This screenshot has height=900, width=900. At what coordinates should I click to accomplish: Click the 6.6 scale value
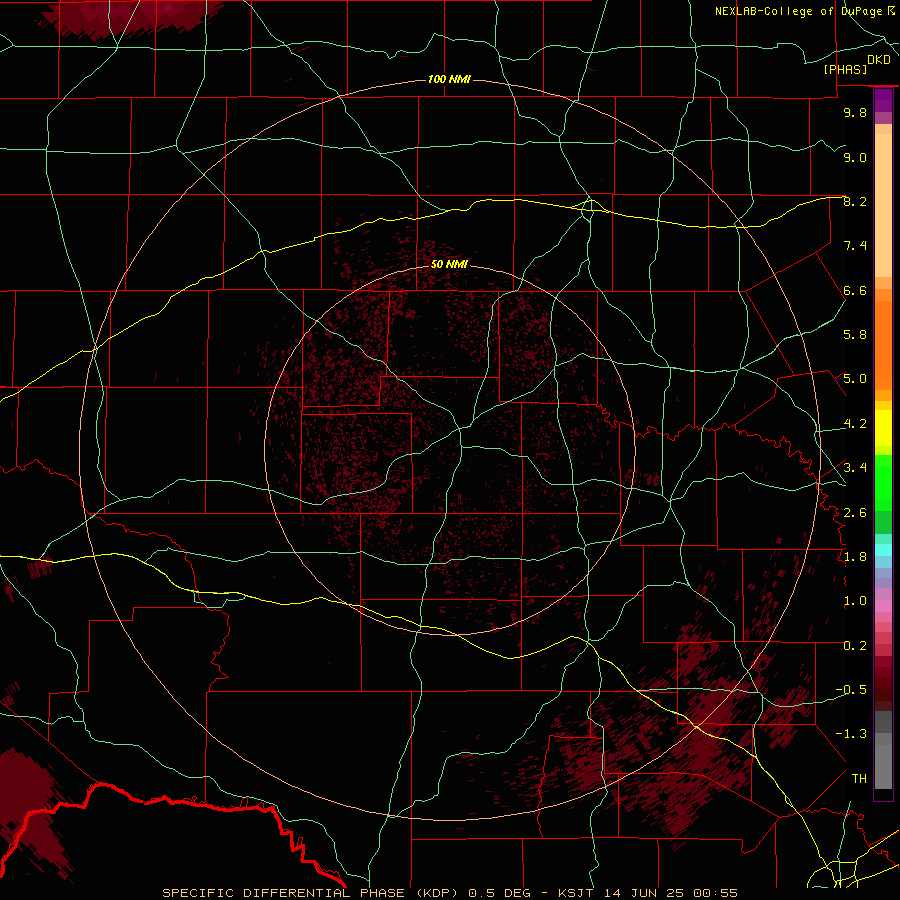[x=855, y=290]
